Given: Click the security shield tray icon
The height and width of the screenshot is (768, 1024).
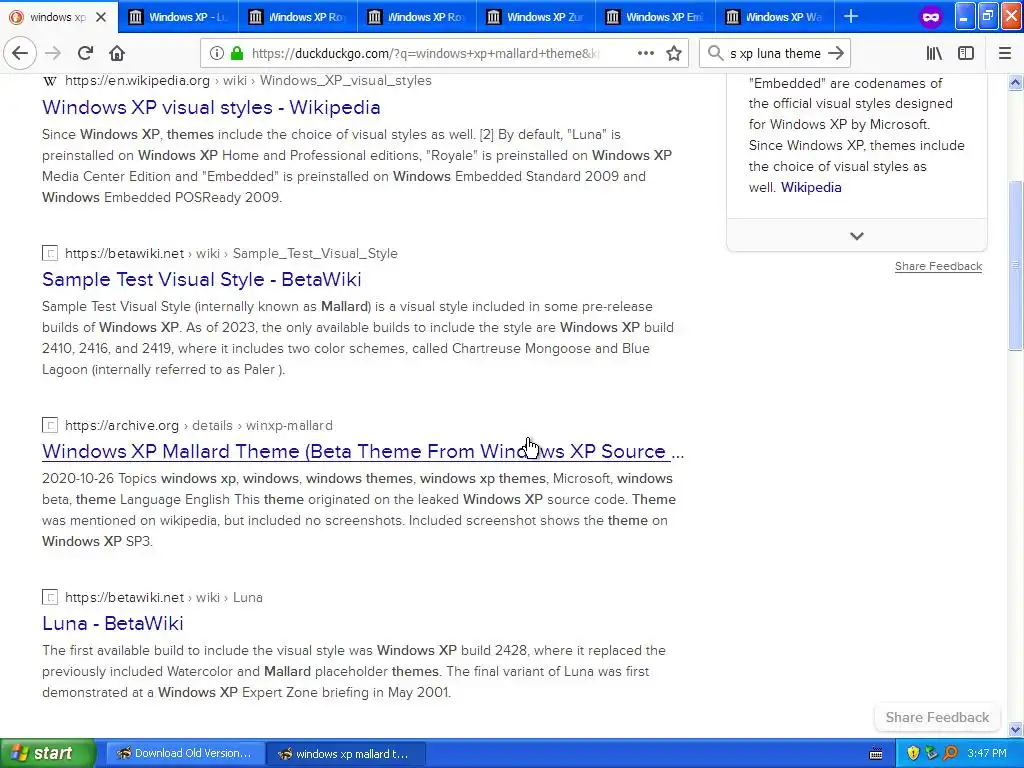Looking at the screenshot, I should [x=913, y=753].
